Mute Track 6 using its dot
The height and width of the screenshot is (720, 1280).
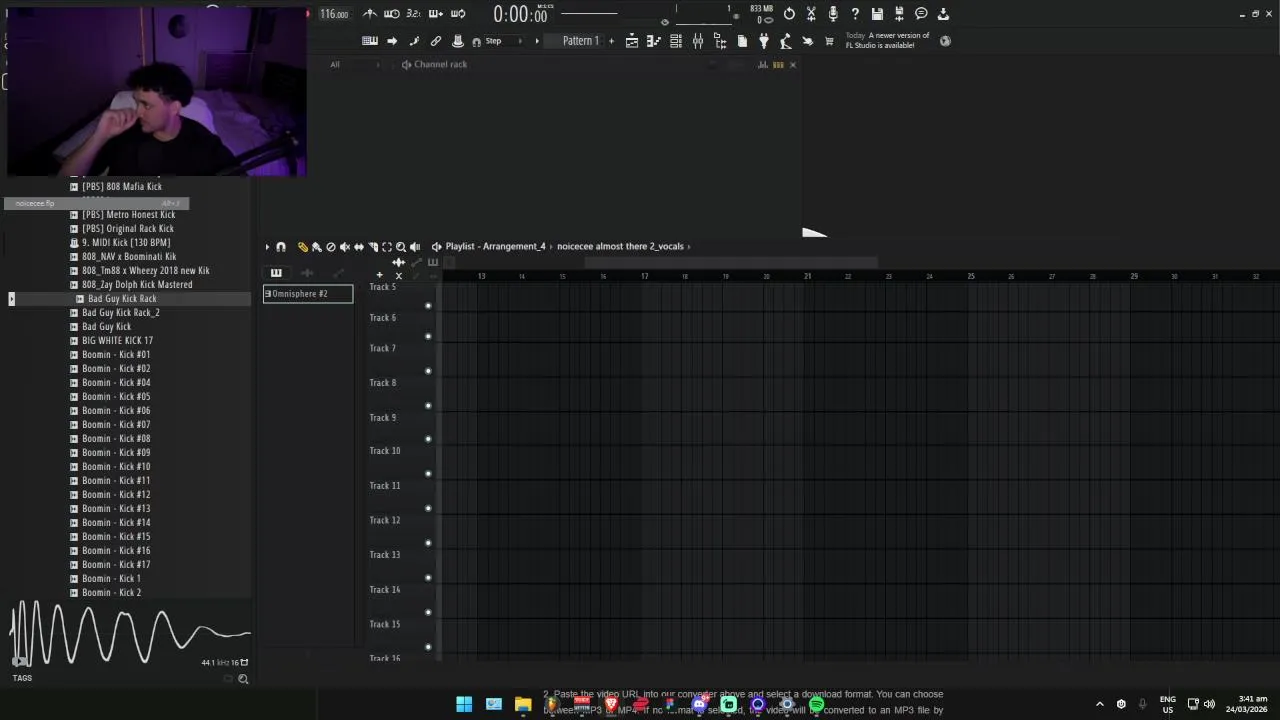coord(428,337)
